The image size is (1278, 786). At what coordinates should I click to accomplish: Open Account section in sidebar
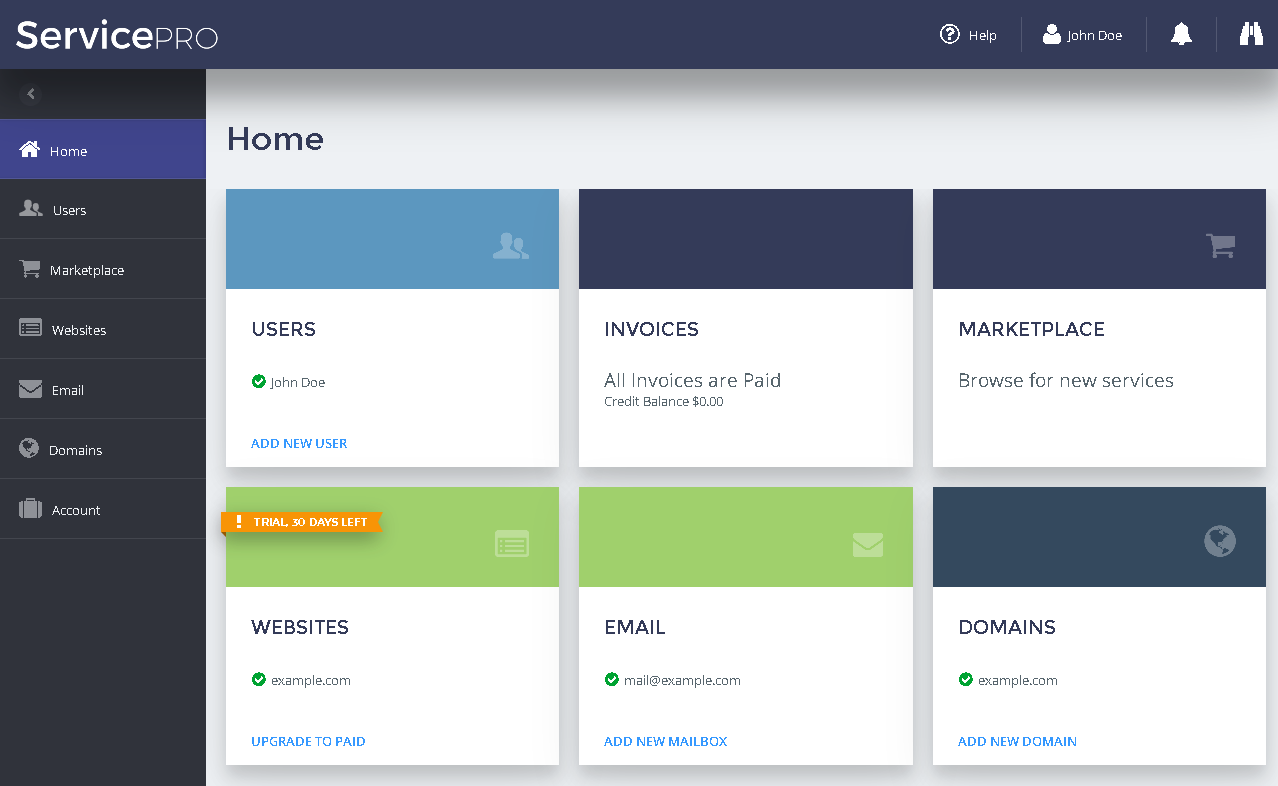75,510
